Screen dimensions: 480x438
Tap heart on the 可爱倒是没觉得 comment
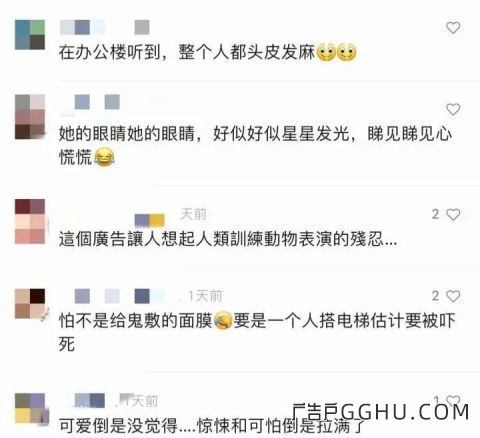tap(453, 400)
